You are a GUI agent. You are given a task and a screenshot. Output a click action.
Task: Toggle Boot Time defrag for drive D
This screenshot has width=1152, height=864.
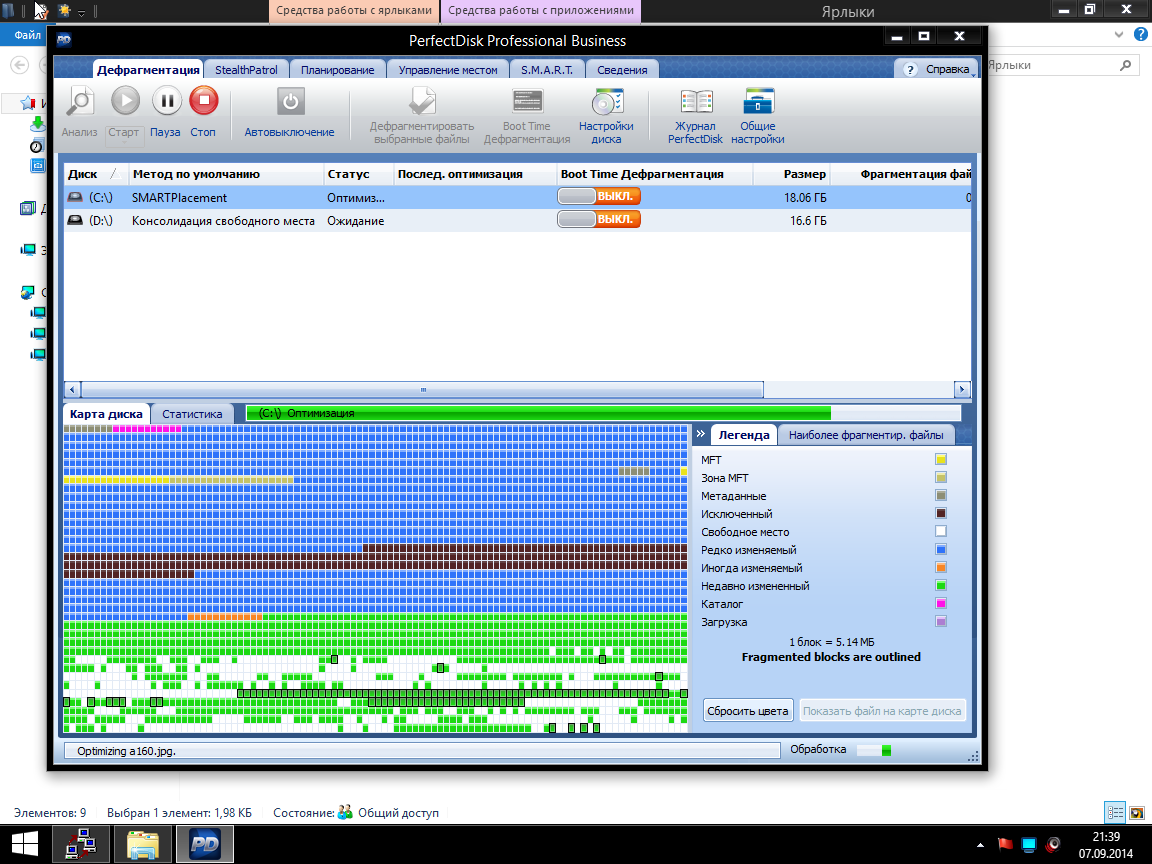[x=599, y=219]
